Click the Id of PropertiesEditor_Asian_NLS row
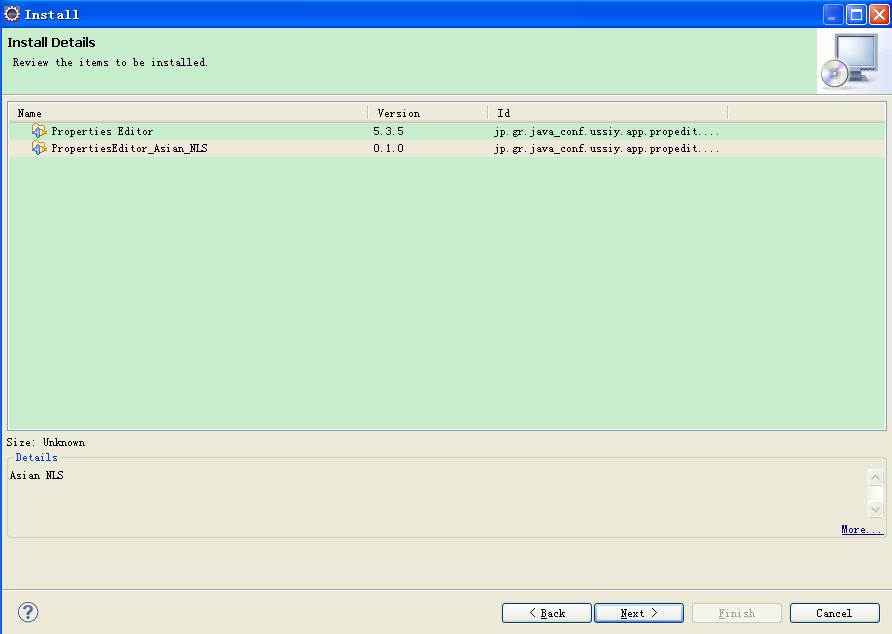 pos(606,149)
